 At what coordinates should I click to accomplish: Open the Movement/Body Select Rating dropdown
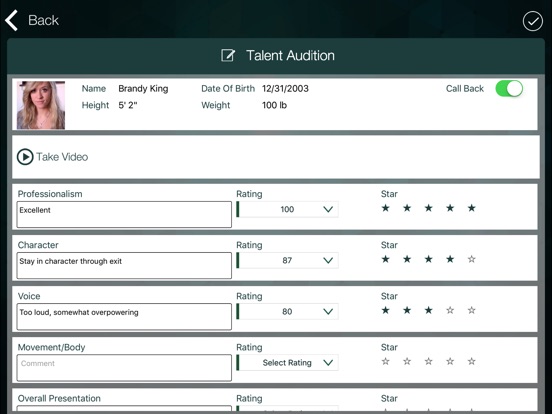287,362
